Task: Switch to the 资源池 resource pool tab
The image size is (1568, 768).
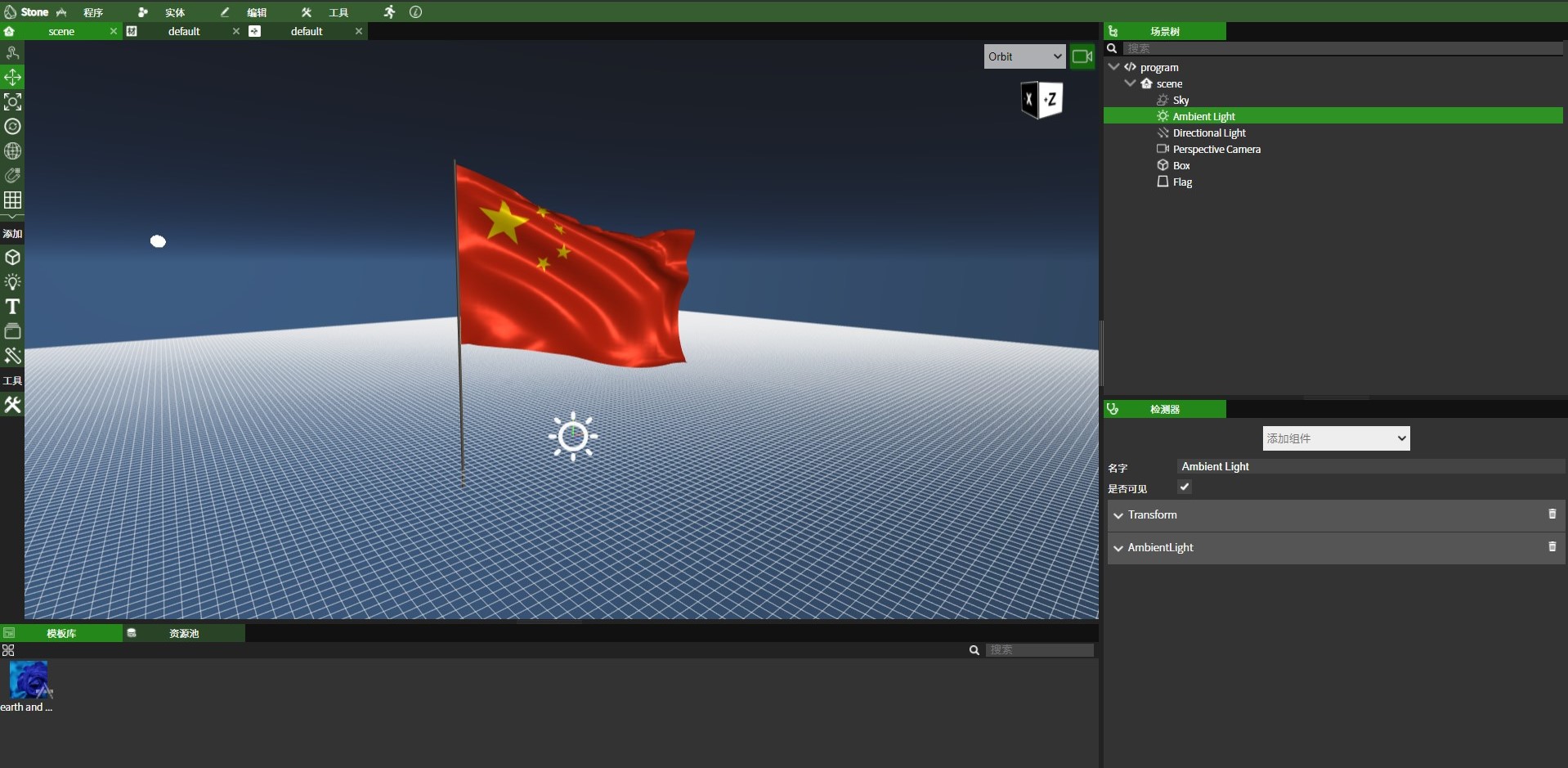Action: (x=184, y=633)
